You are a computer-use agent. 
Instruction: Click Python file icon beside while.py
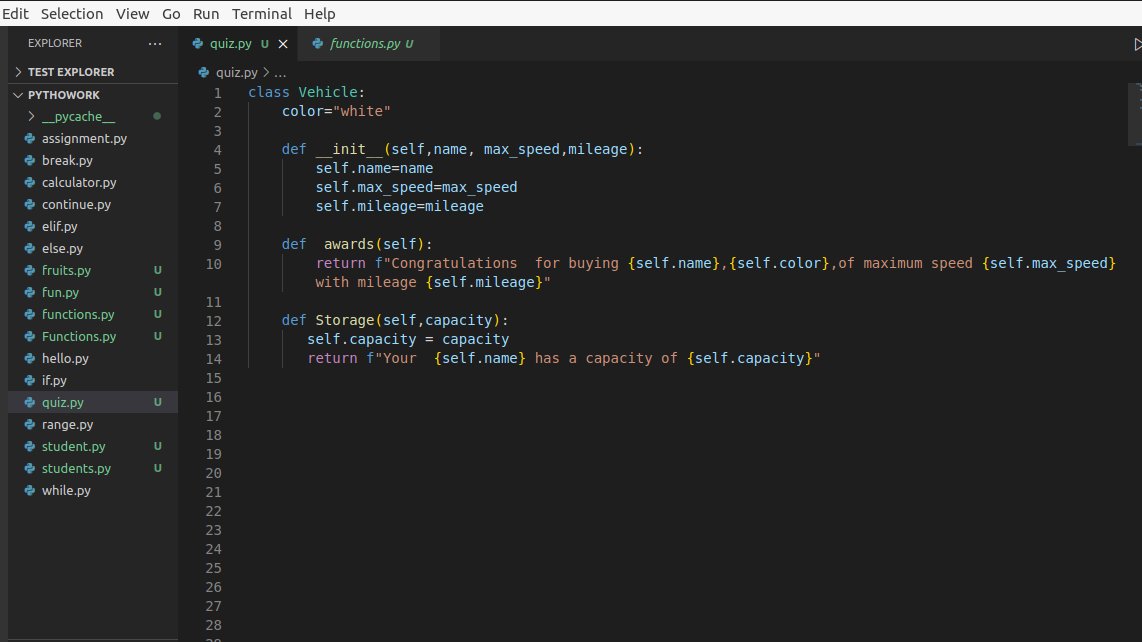(x=30, y=490)
